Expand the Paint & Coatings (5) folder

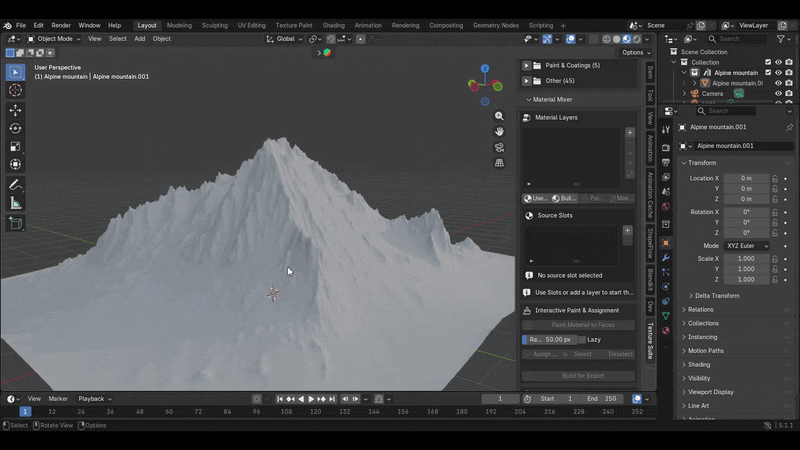click(526, 65)
